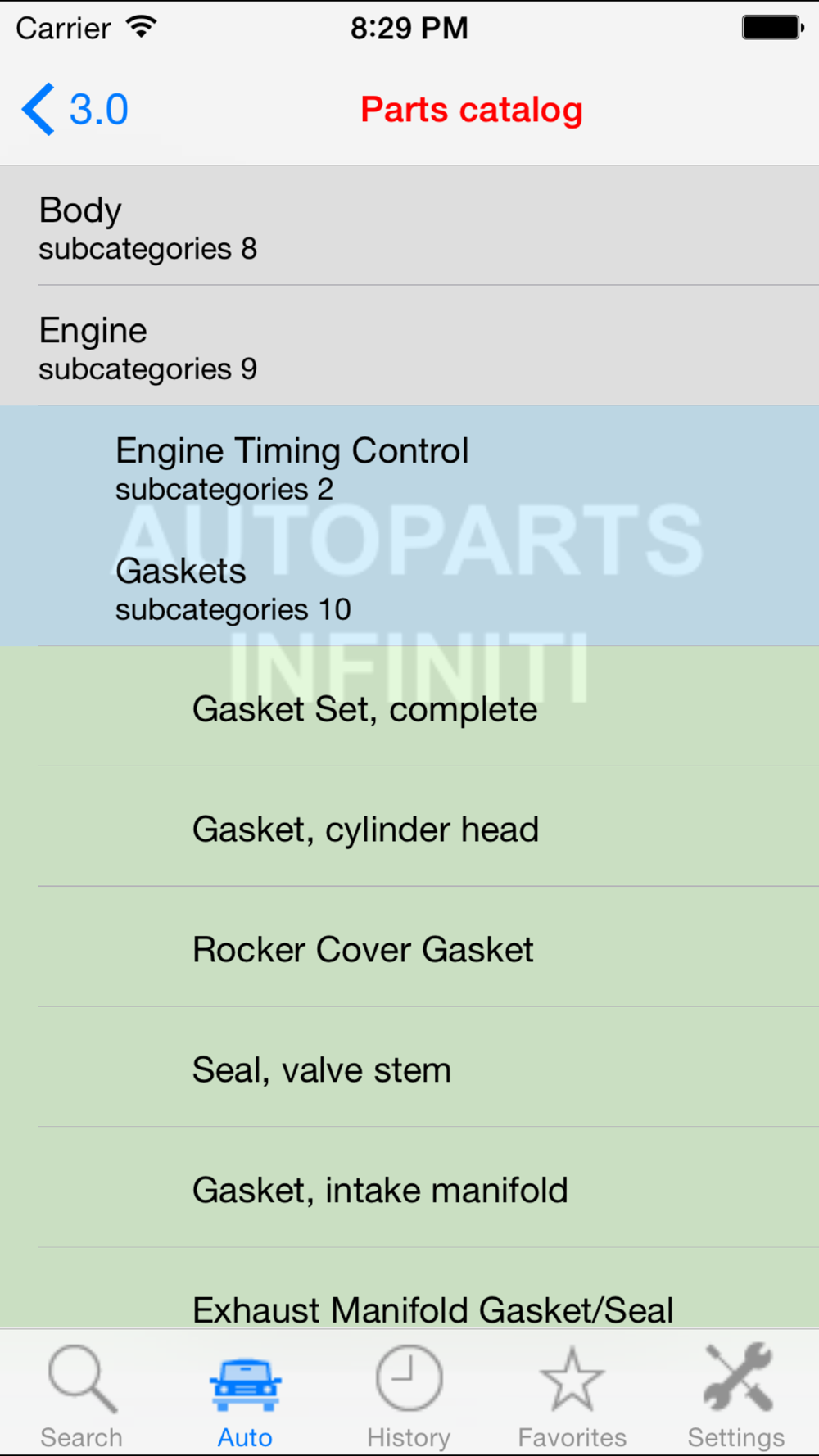
Task: Tap the Search magnifying glass icon
Action: tap(82, 1379)
